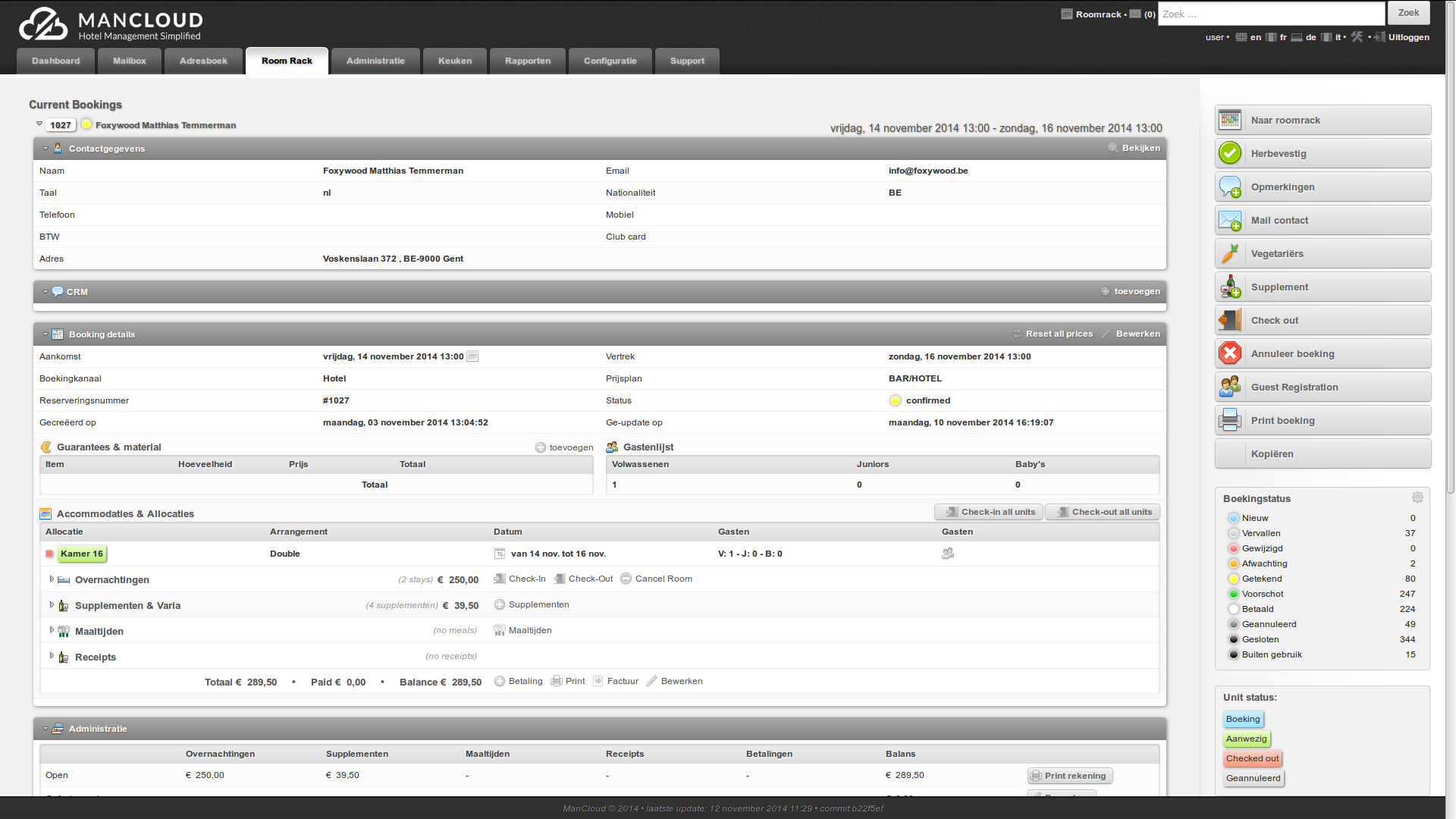Image resolution: width=1456 pixels, height=819 pixels.
Task: Click Cancel Room link
Action: pos(656,579)
